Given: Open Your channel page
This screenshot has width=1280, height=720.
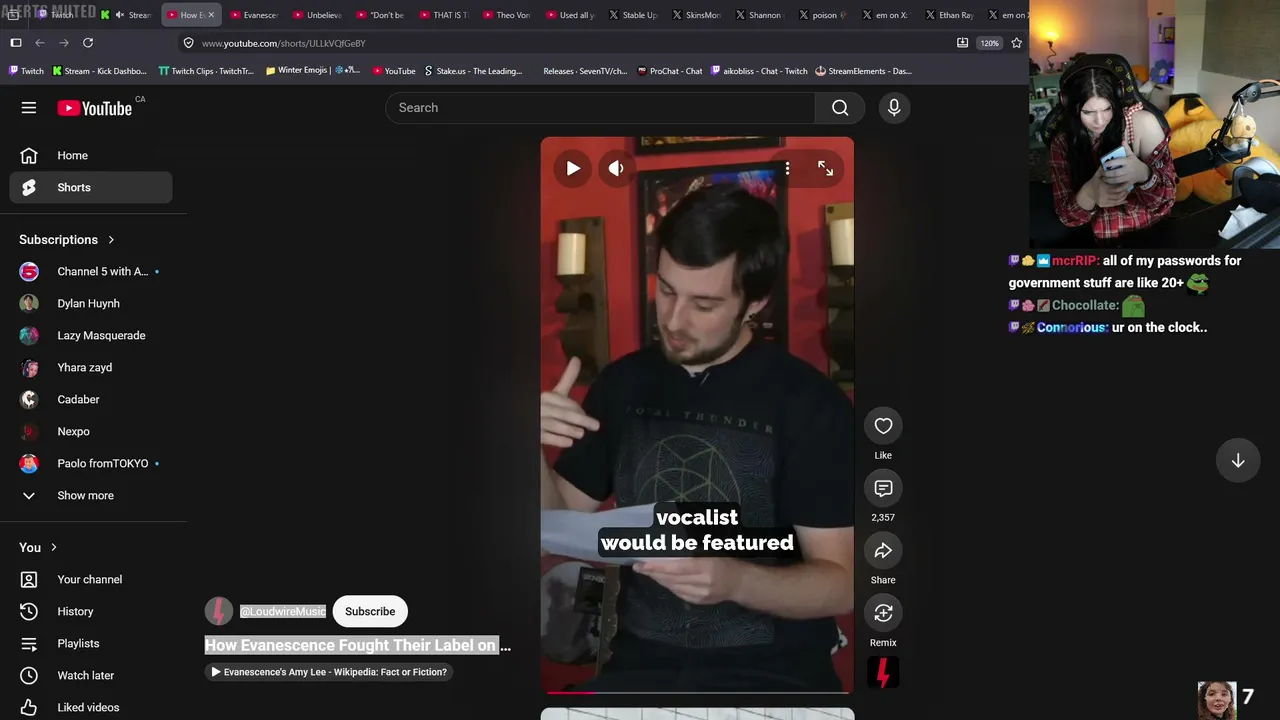Looking at the screenshot, I should coord(91,580).
